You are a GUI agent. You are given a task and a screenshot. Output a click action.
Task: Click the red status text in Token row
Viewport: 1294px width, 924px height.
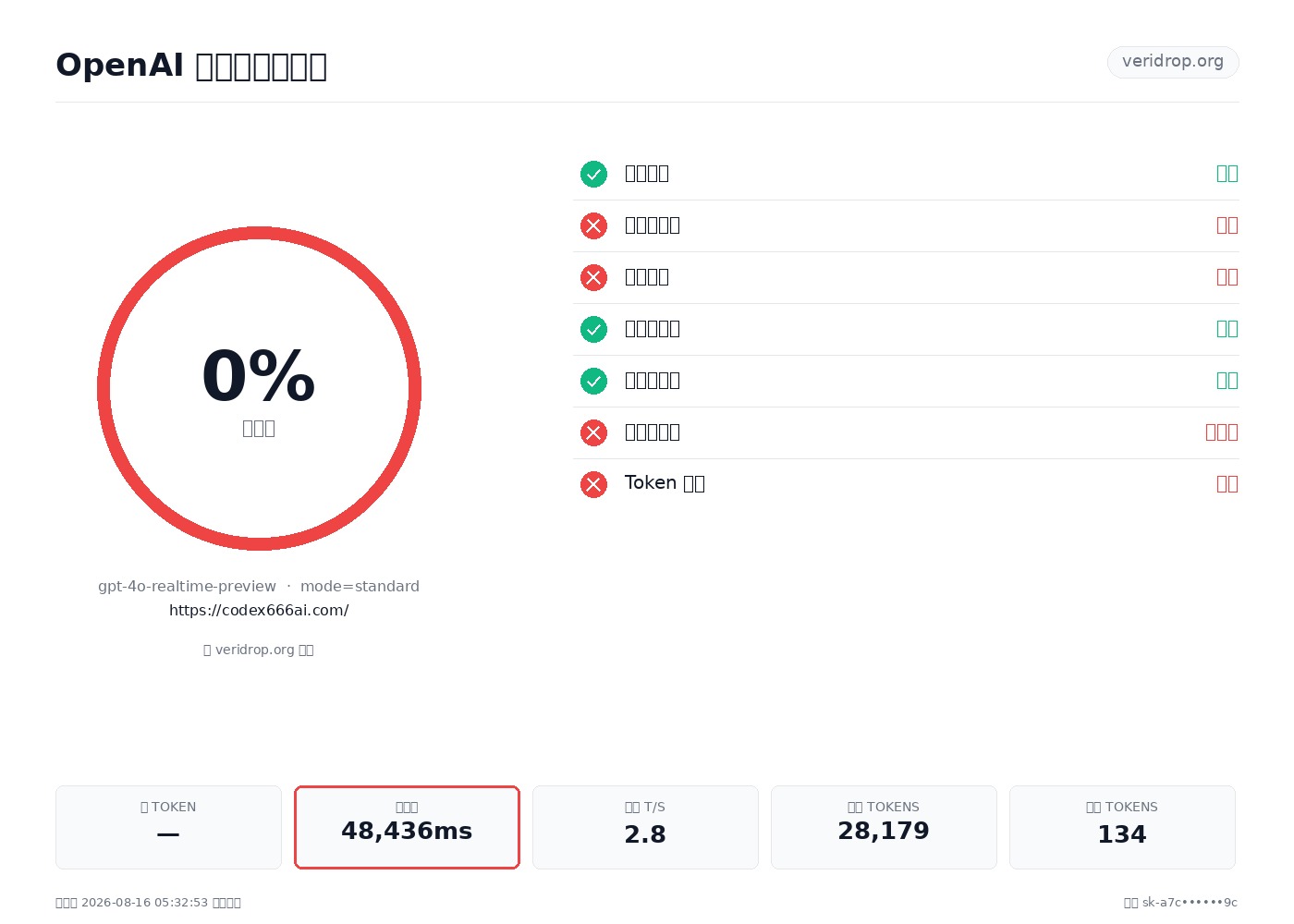(1227, 484)
